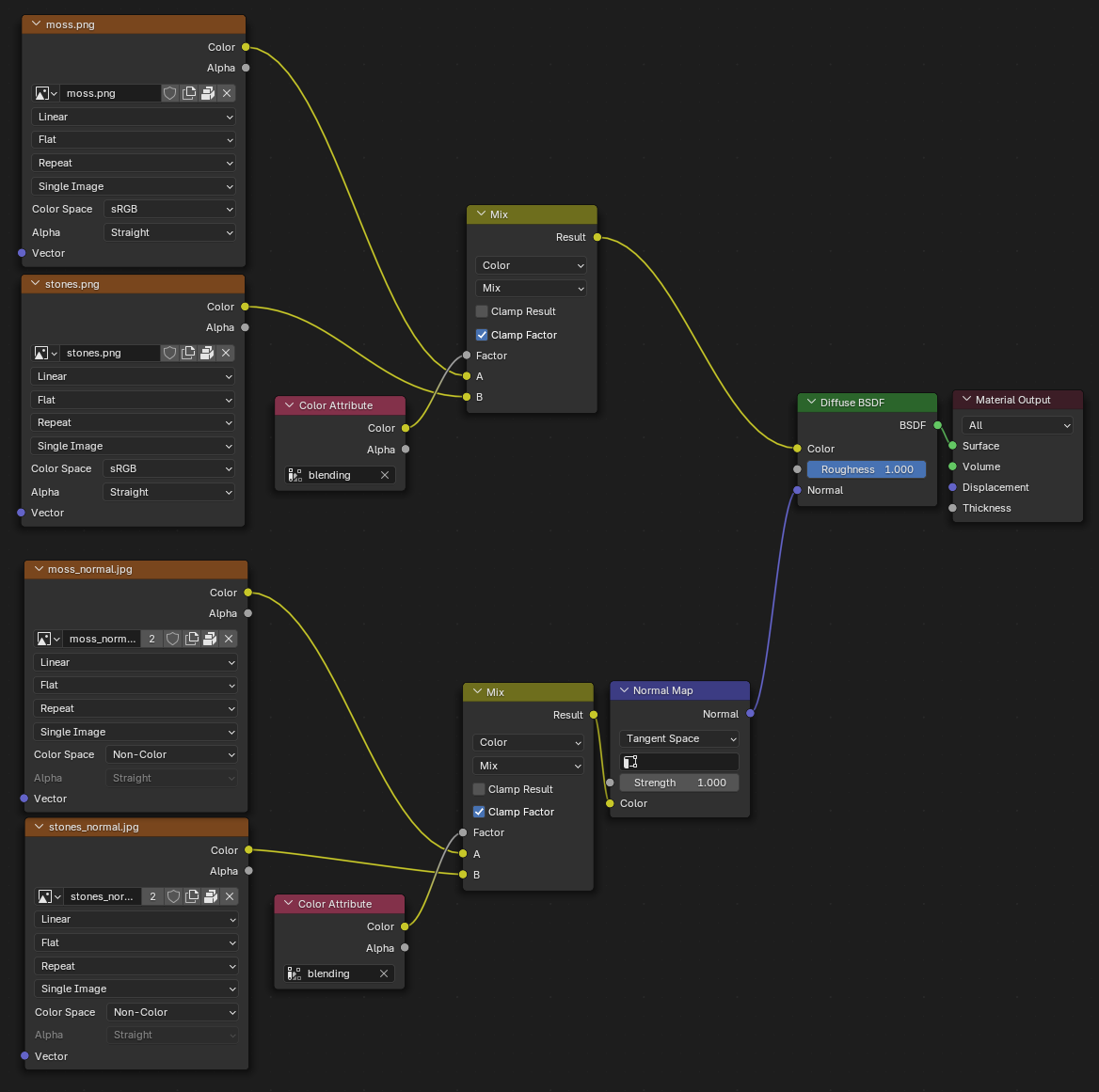
Task: Unlink moss_normal.jpg image with X icon
Action: point(229,639)
